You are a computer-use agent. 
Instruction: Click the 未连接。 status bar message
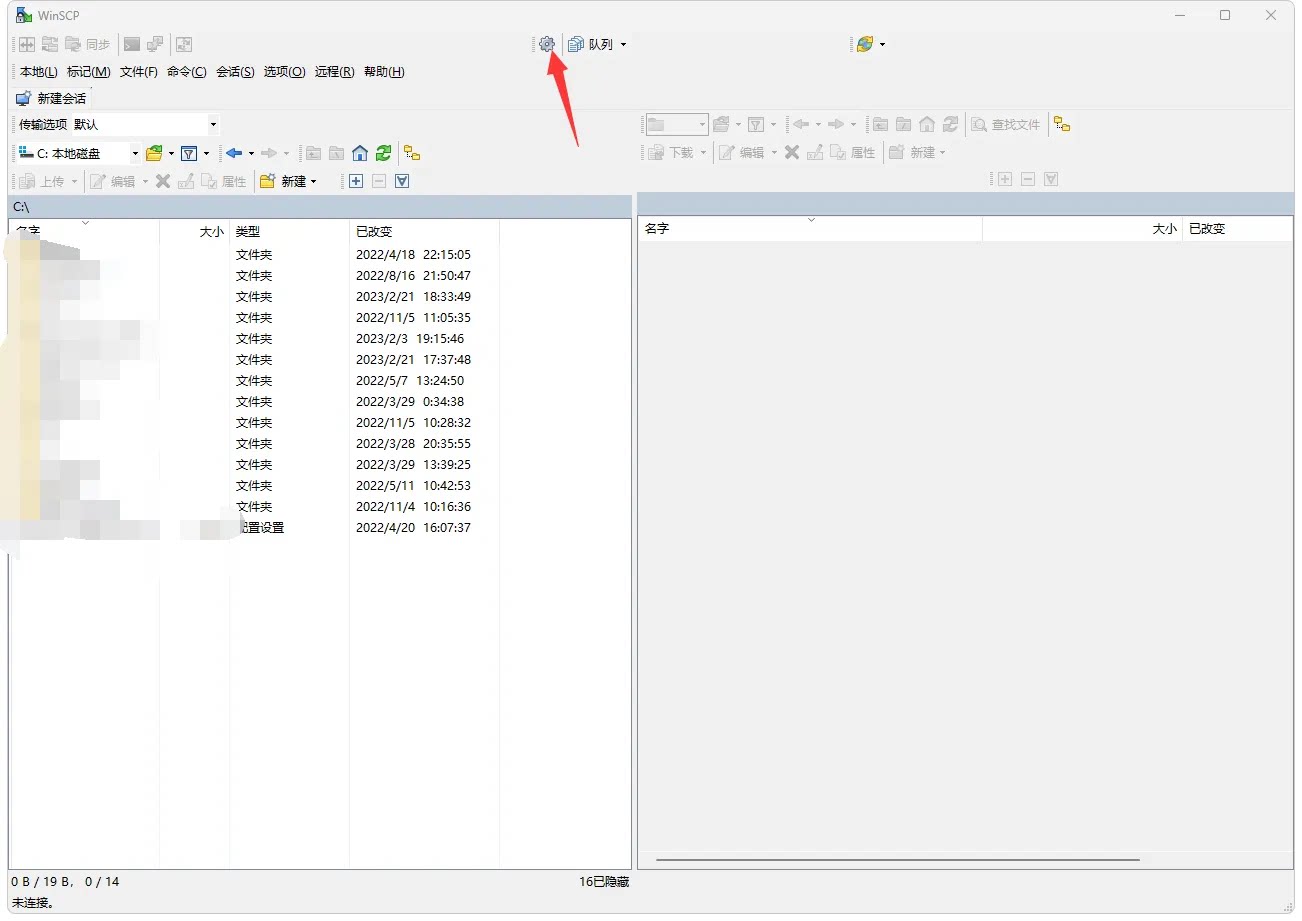(x=33, y=903)
